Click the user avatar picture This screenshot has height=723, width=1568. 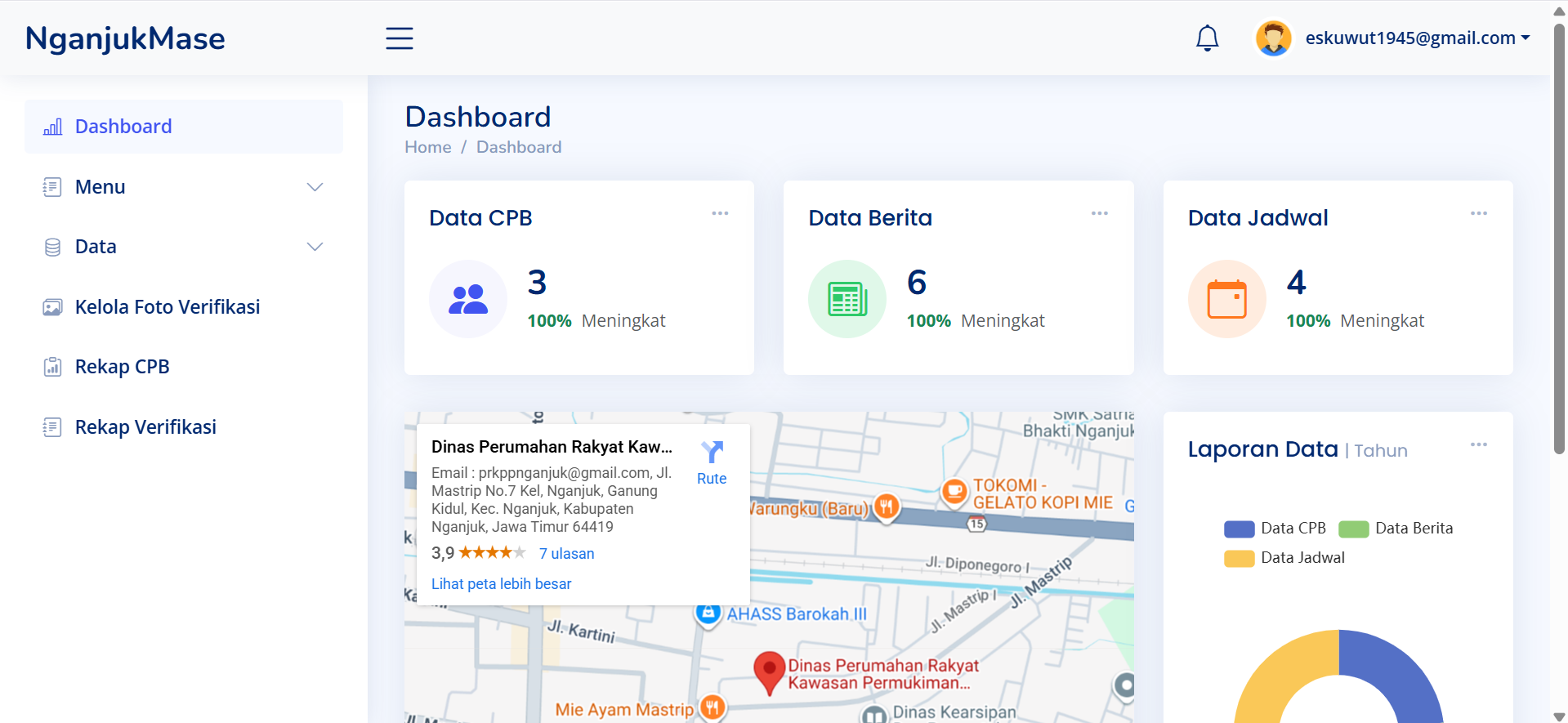[x=1273, y=38]
